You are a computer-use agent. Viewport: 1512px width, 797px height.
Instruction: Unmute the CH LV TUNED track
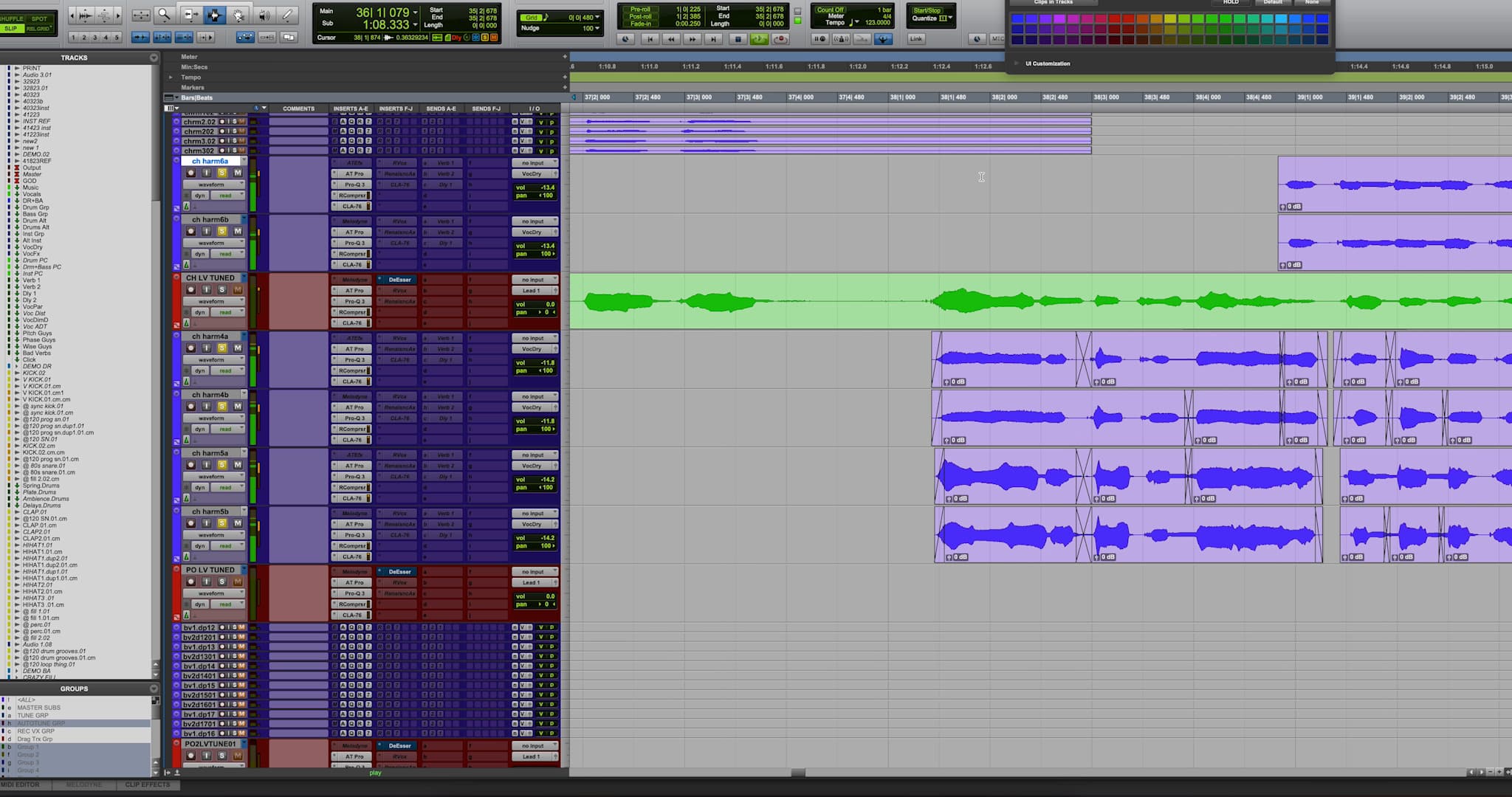(238, 290)
